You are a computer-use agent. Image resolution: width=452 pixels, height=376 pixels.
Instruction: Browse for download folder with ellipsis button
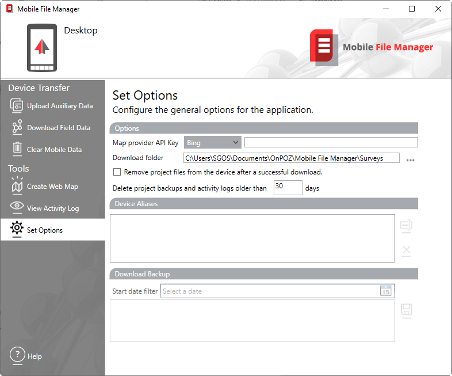click(410, 160)
